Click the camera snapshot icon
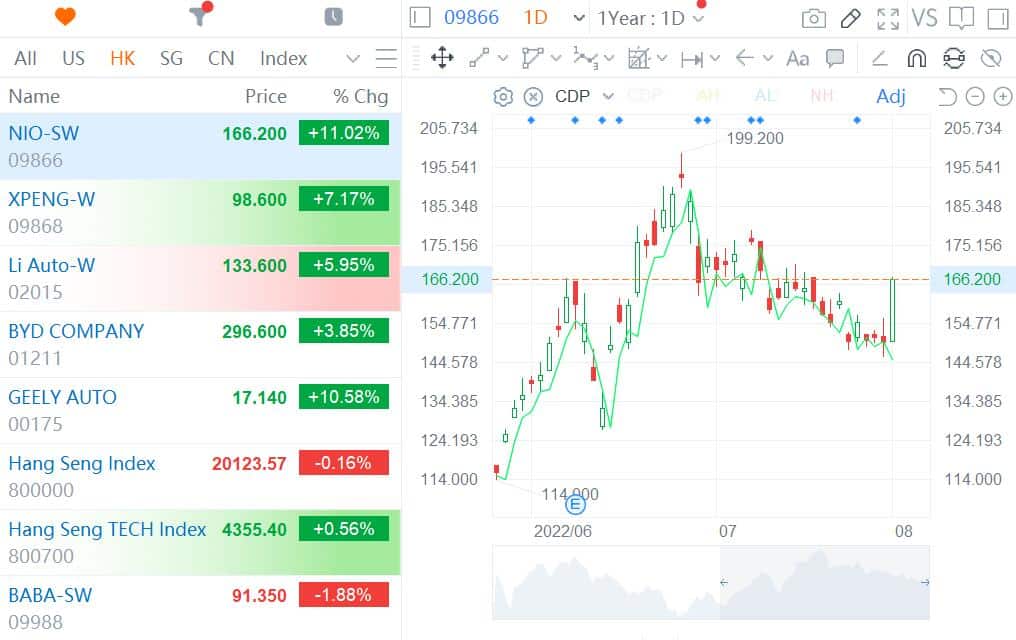The image size is (1016, 640). coord(813,17)
